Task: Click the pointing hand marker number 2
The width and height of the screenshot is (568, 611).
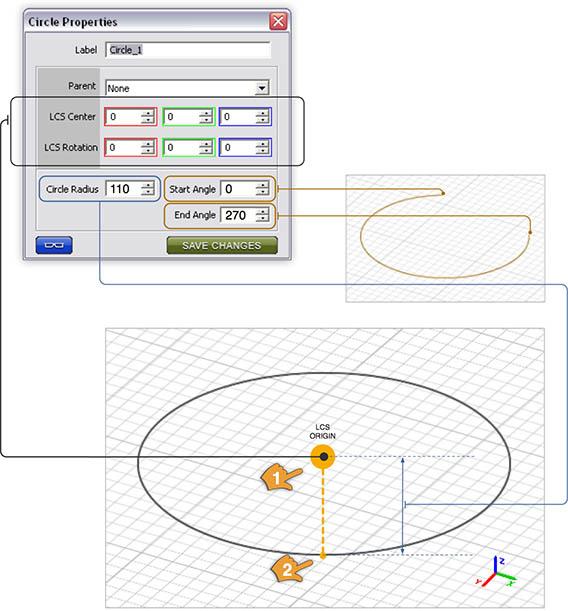Action: tap(292, 569)
